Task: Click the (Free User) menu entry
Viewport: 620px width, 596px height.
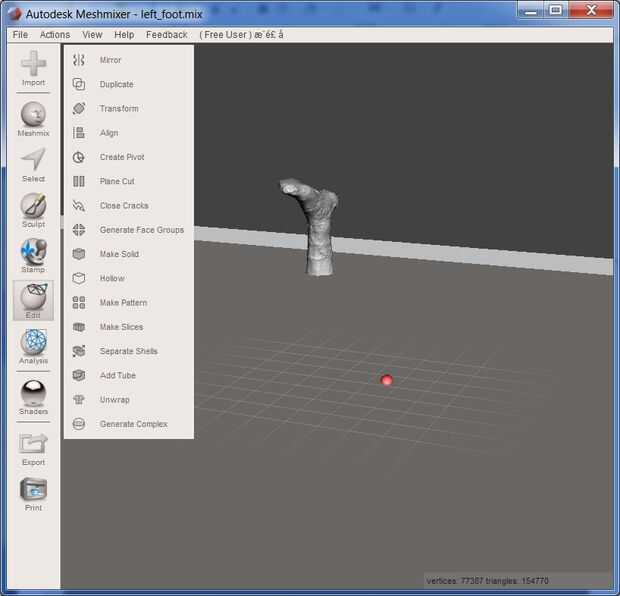Action: click(241, 35)
